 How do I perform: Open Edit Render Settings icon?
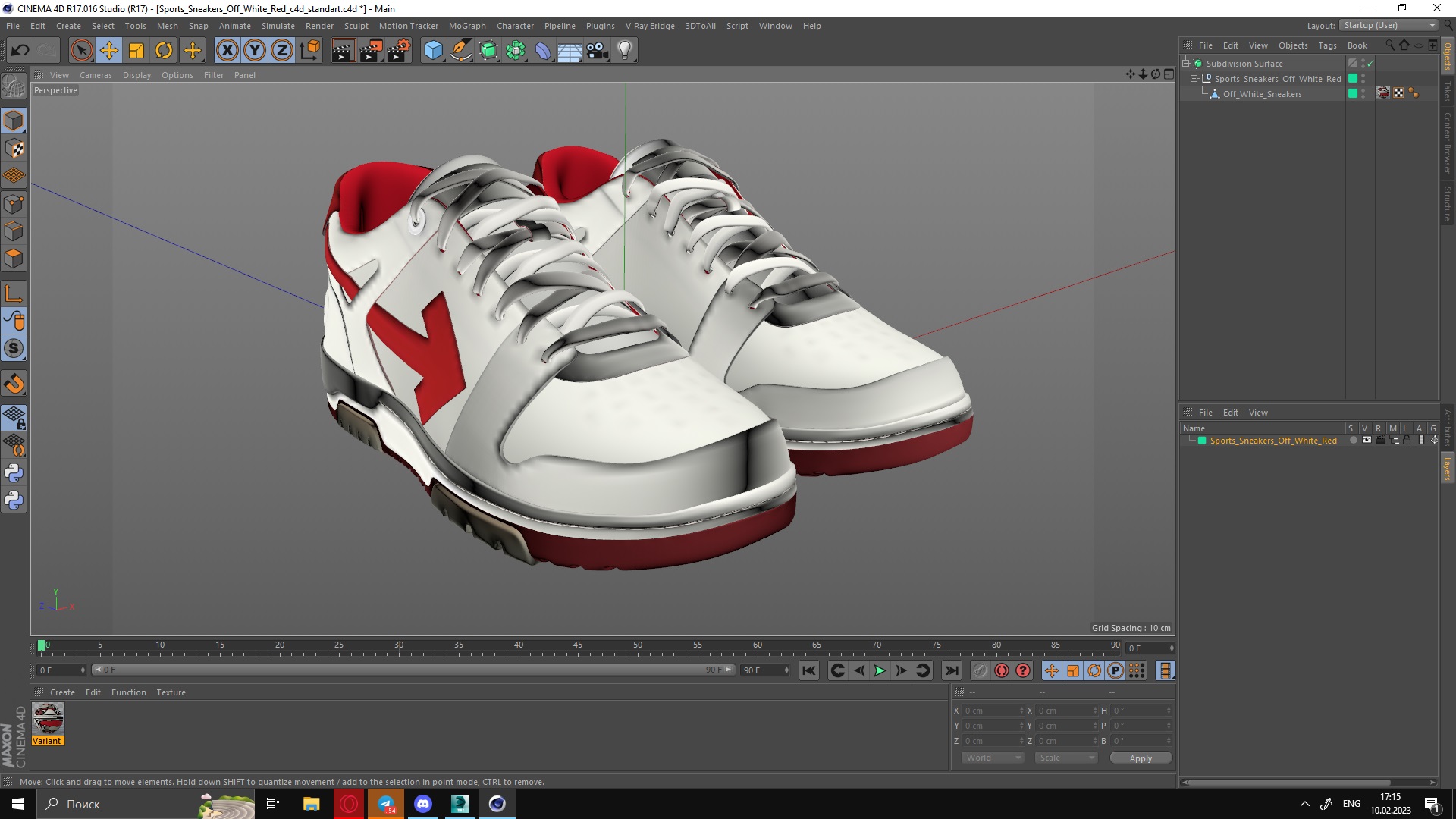coord(399,51)
